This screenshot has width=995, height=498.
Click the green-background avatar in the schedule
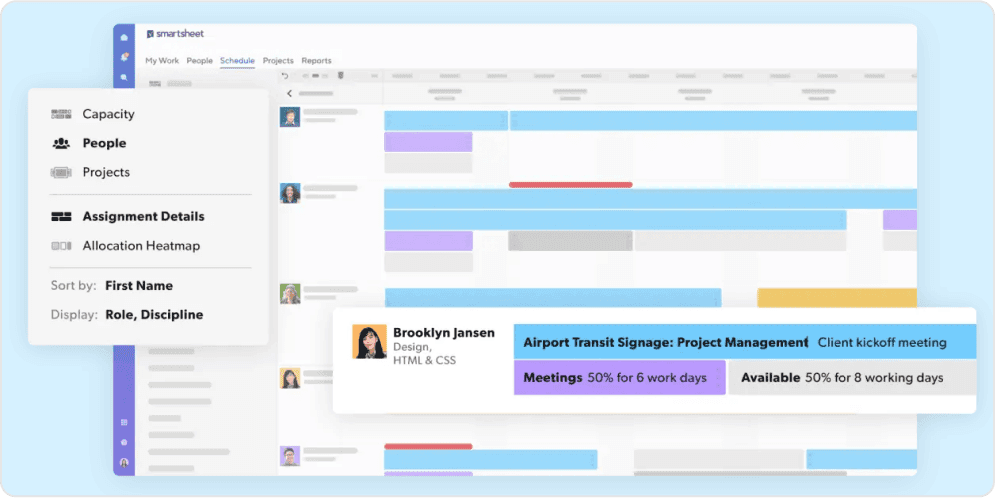point(290,294)
